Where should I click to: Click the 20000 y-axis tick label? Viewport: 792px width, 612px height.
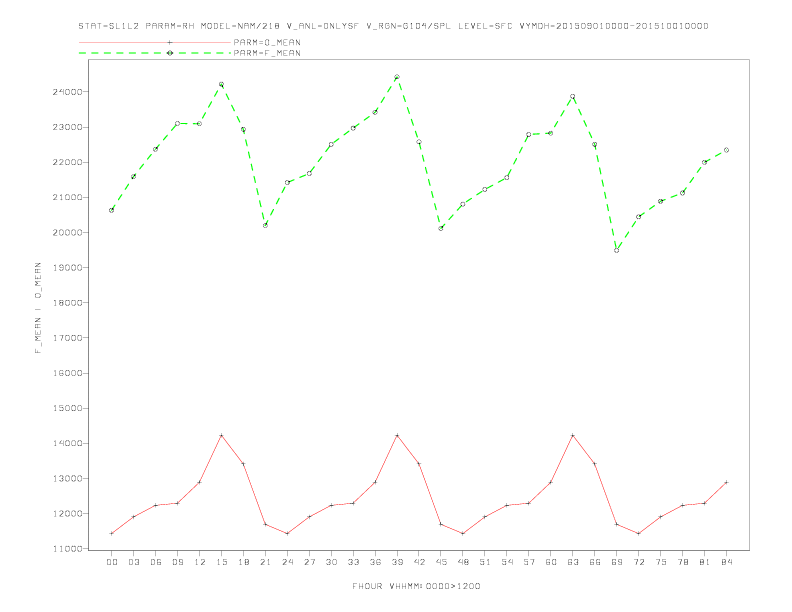[68, 233]
